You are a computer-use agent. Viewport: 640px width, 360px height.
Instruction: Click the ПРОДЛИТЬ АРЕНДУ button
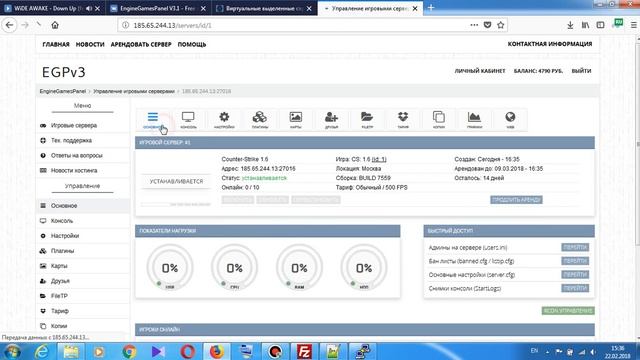pyautogui.click(x=516, y=200)
